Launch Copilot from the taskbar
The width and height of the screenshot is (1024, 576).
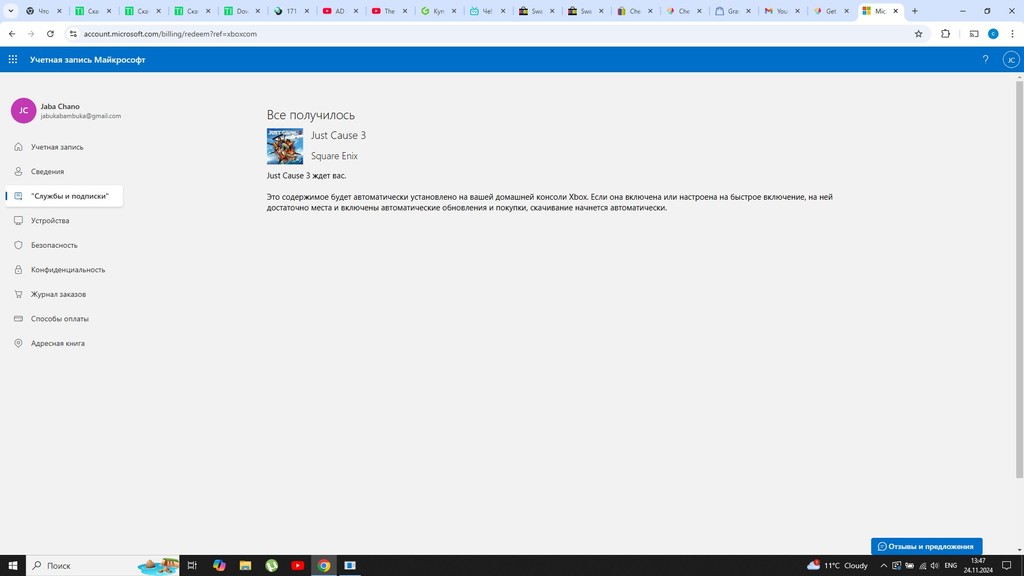coord(219,566)
